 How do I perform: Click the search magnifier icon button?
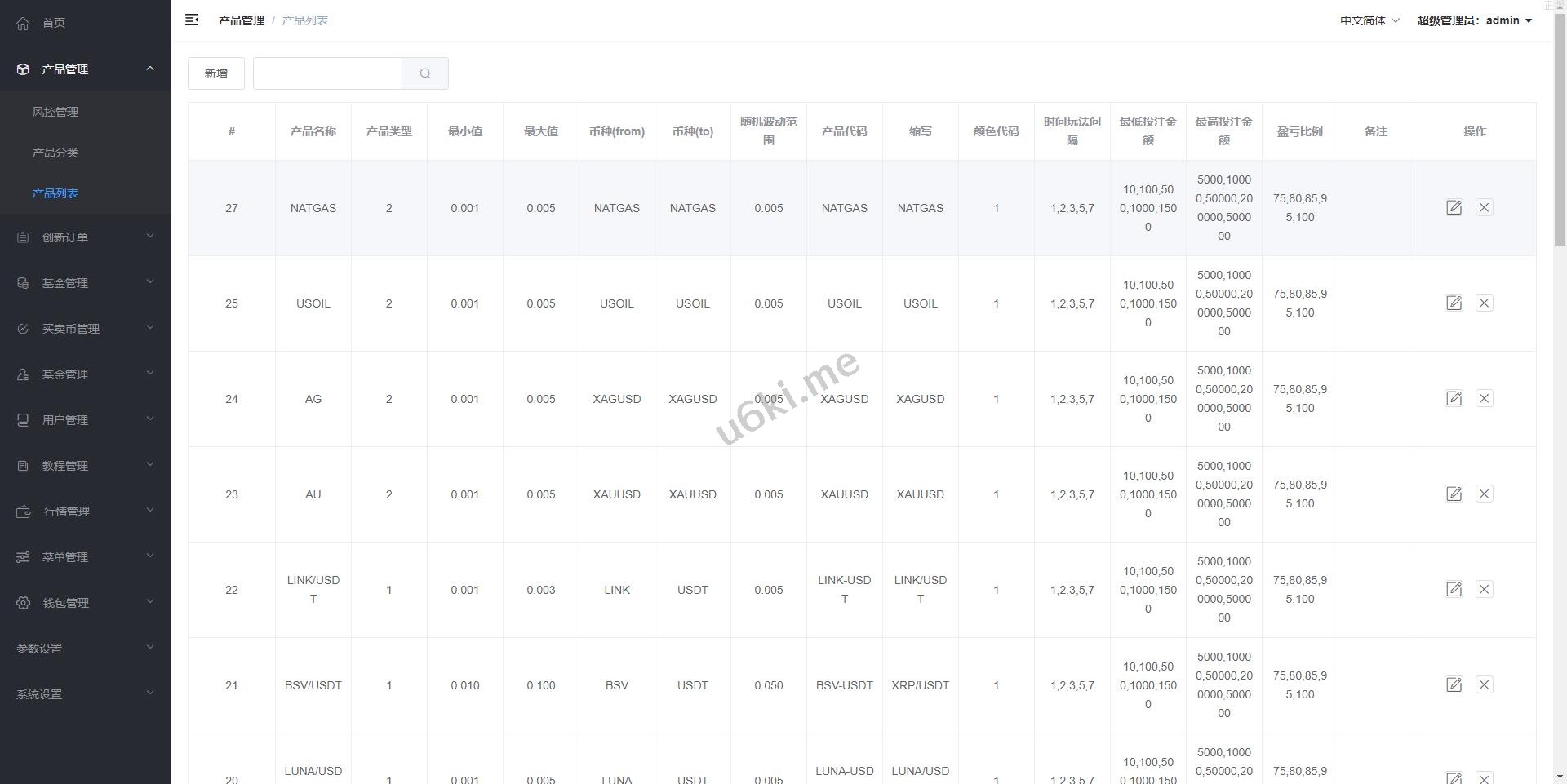424,73
